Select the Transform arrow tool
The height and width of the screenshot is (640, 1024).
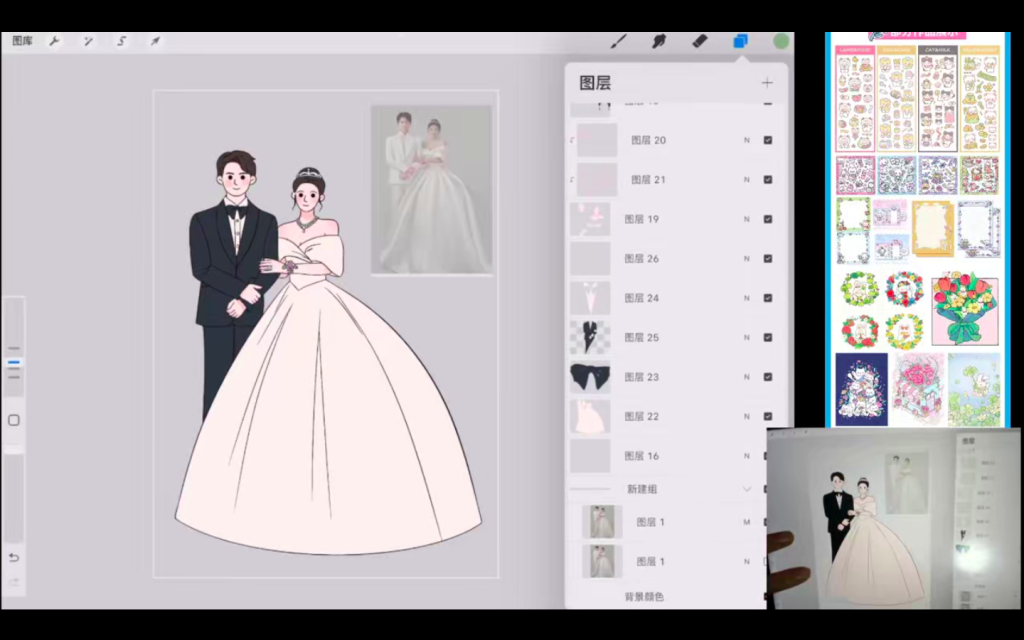[x=155, y=41]
